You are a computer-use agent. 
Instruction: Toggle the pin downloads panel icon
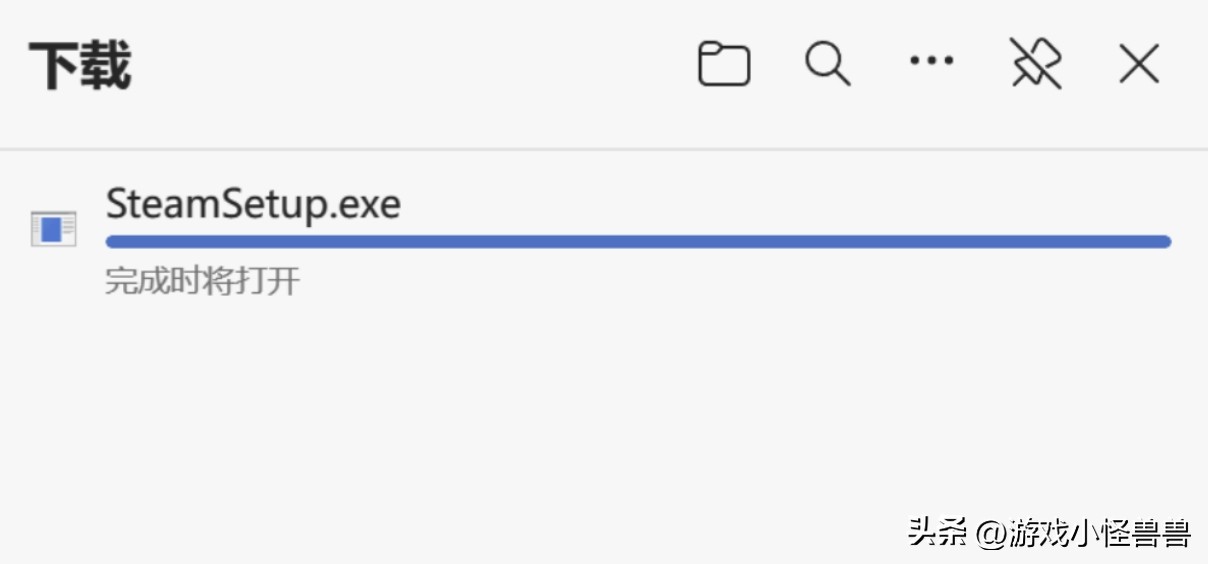[x=1035, y=65]
